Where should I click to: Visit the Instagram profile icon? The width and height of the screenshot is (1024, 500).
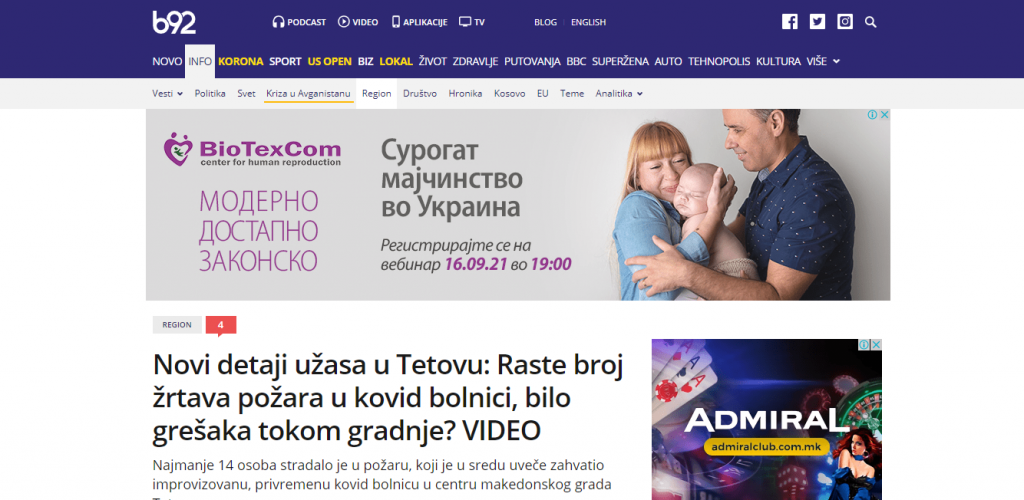click(x=845, y=22)
